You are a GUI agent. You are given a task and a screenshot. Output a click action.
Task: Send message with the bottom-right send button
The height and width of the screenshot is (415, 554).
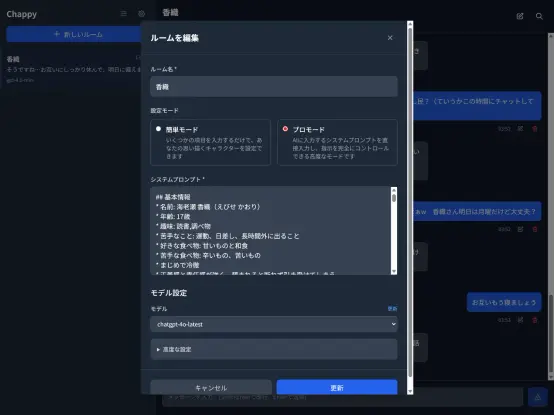(537, 397)
